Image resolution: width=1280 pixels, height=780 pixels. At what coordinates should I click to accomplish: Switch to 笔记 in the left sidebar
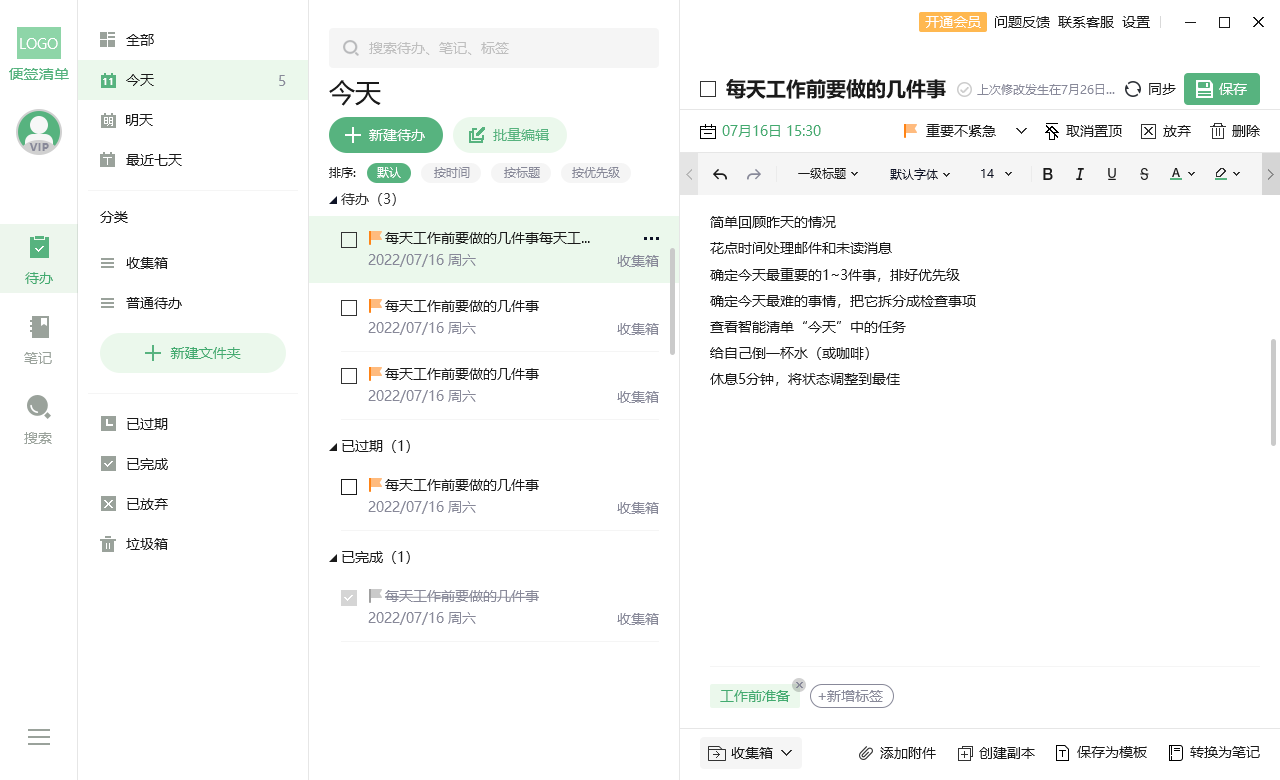[x=38, y=340]
